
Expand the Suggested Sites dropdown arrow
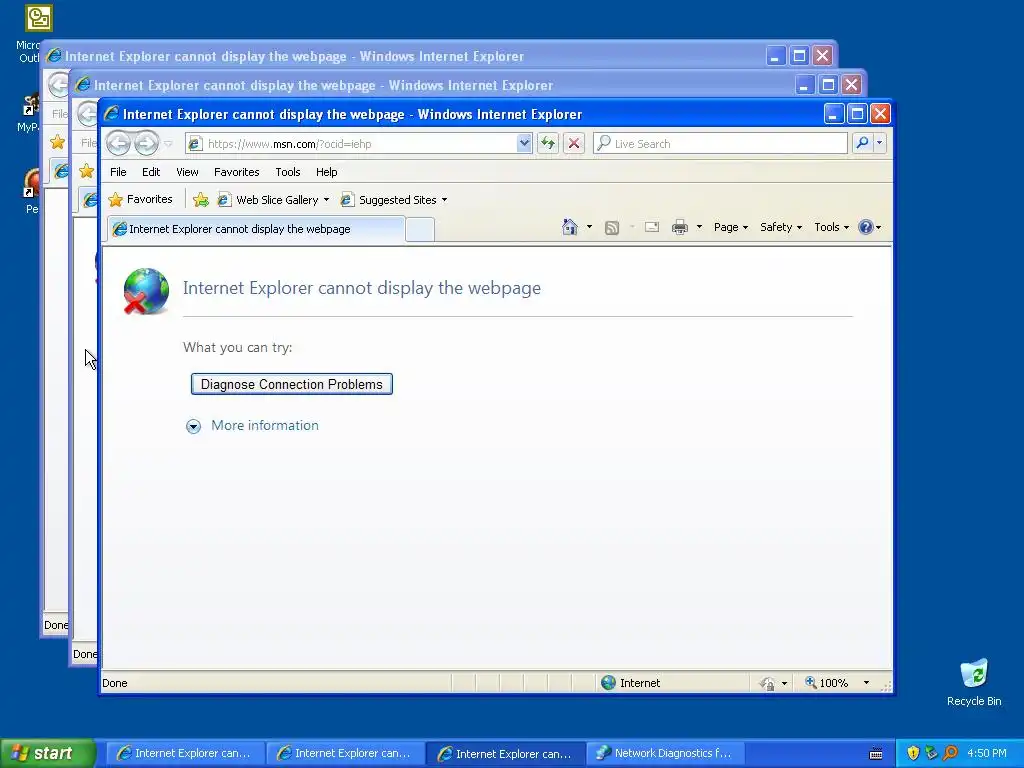444,200
